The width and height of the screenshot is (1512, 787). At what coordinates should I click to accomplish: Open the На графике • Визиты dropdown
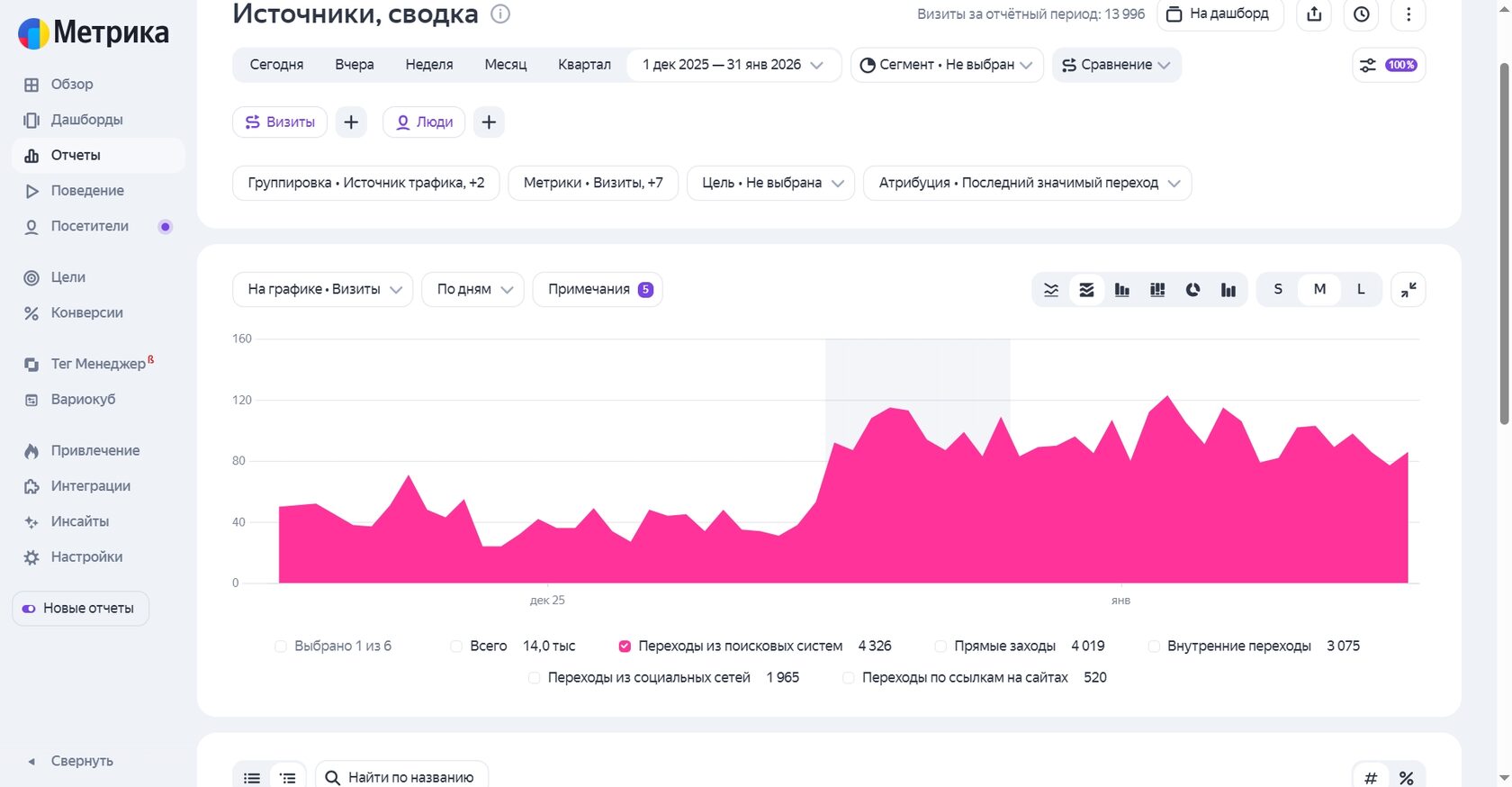click(323, 289)
